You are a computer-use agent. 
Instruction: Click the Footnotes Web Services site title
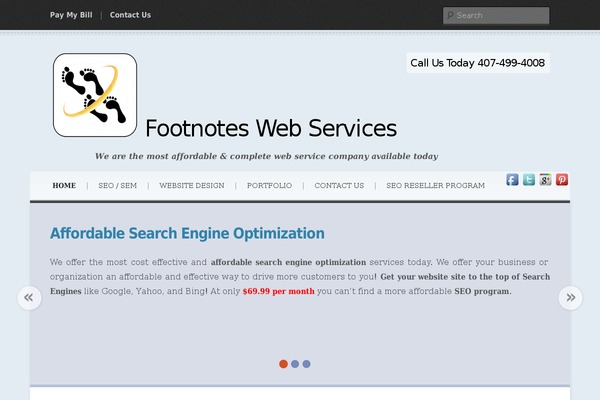(x=271, y=128)
